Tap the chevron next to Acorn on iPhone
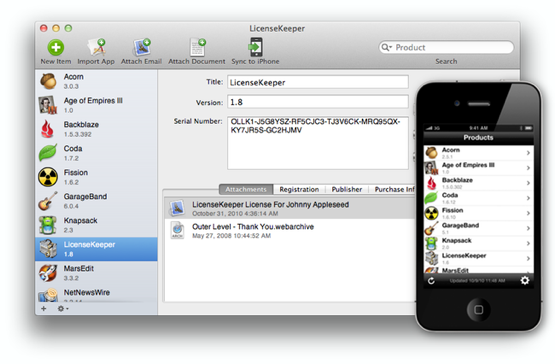The height and width of the screenshot is (364, 555). pyautogui.click(x=528, y=153)
